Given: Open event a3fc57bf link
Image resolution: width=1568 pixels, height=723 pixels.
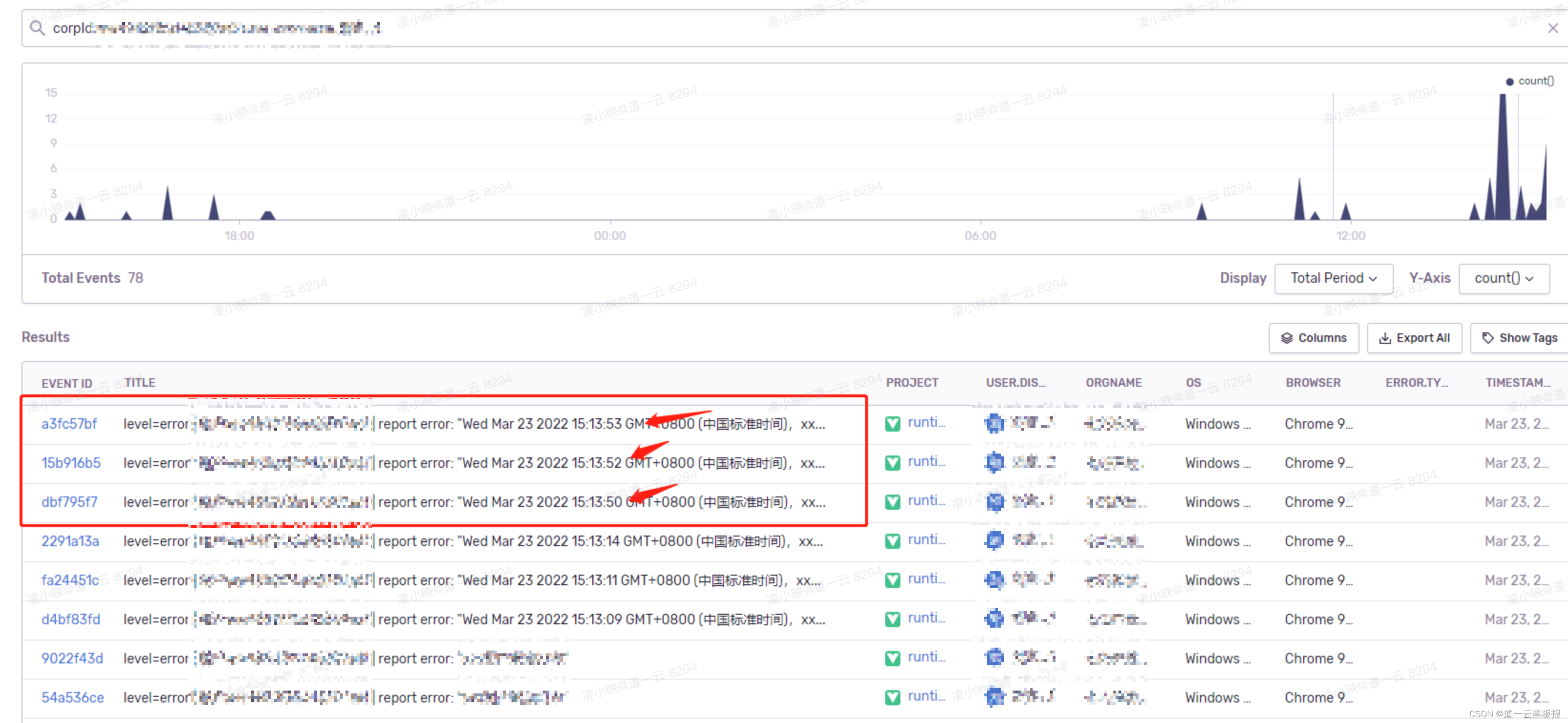Looking at the screenshot, I should tap(69, 423).
